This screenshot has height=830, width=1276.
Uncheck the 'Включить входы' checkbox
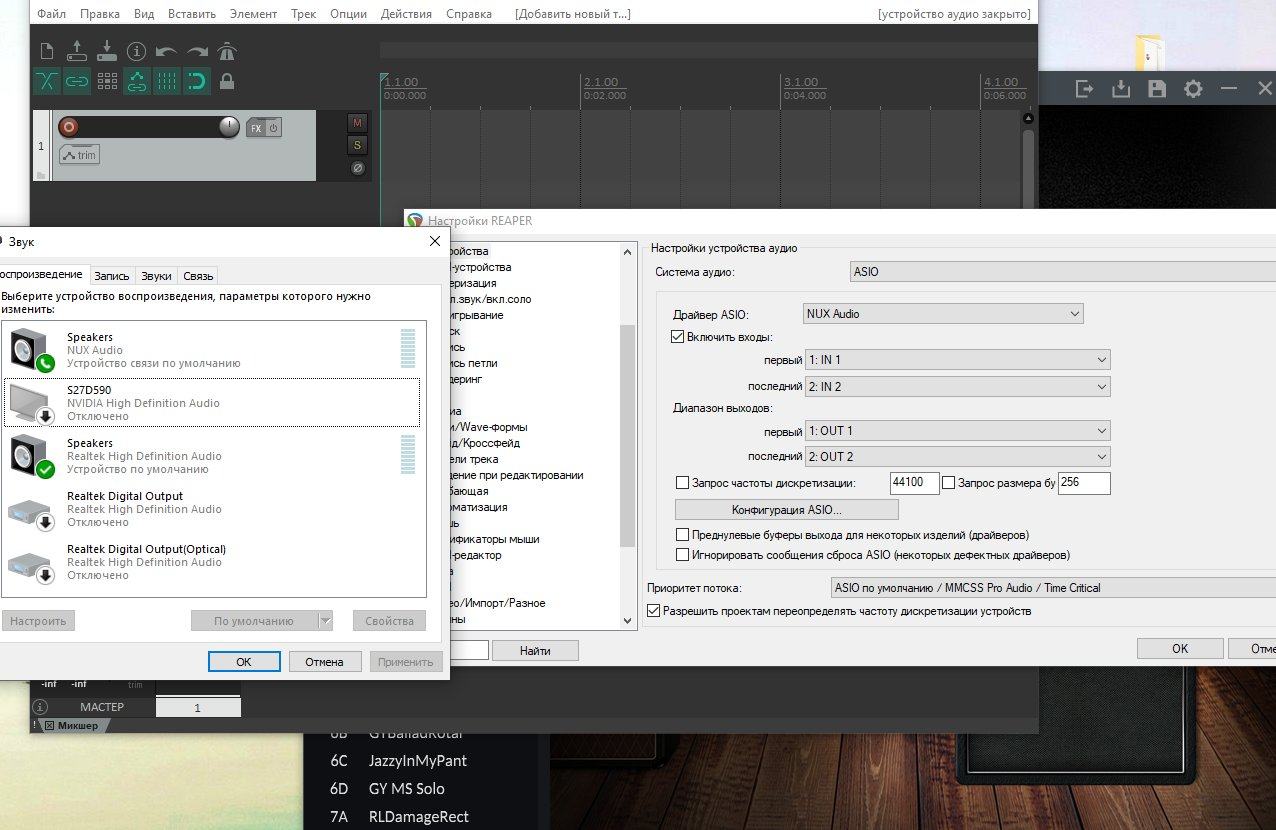677,337
